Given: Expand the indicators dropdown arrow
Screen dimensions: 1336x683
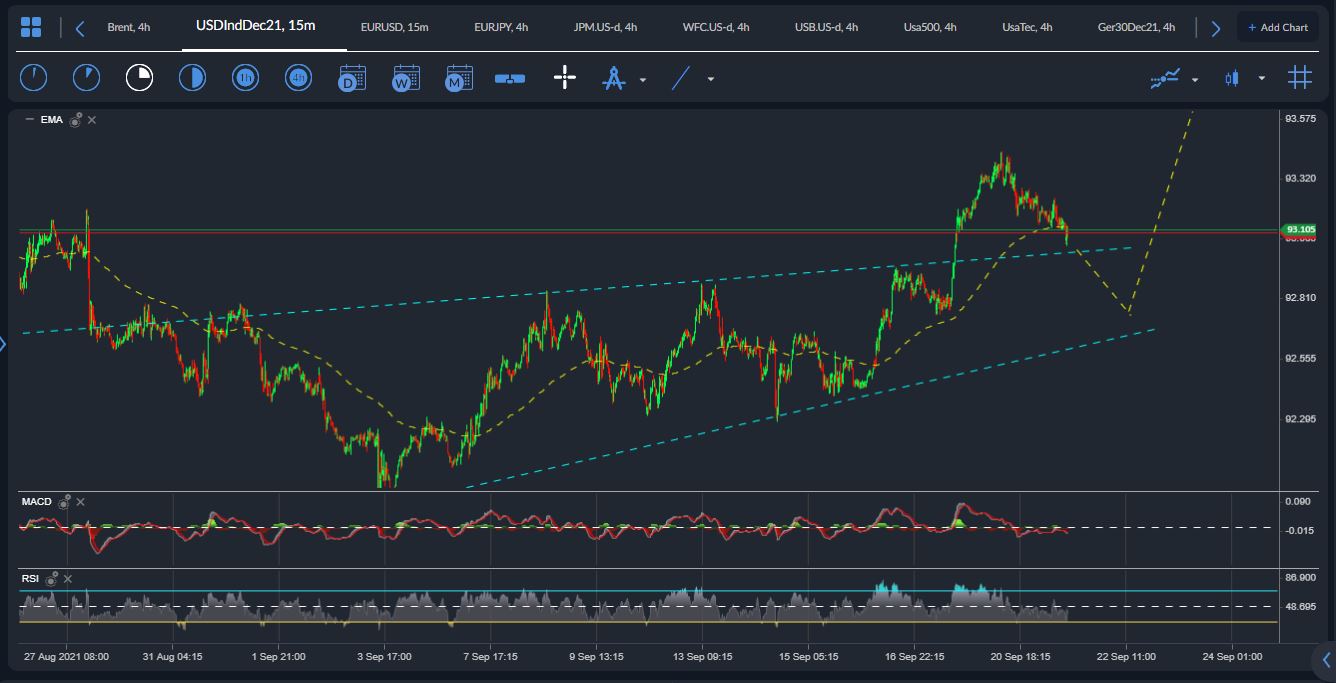Looking at the screenshot, I should click(x=1195, y=79).
